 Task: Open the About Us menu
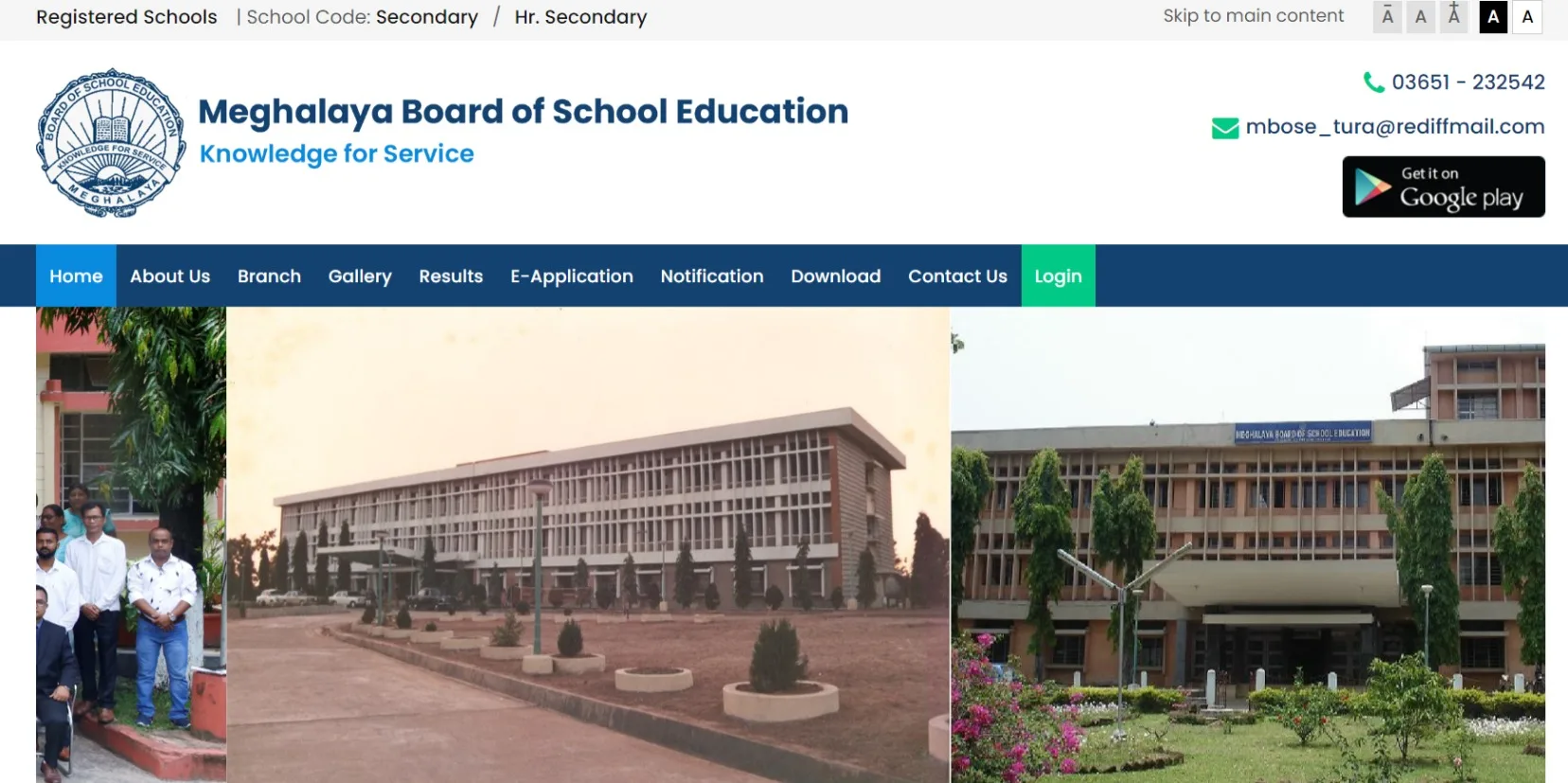point(169,276)
